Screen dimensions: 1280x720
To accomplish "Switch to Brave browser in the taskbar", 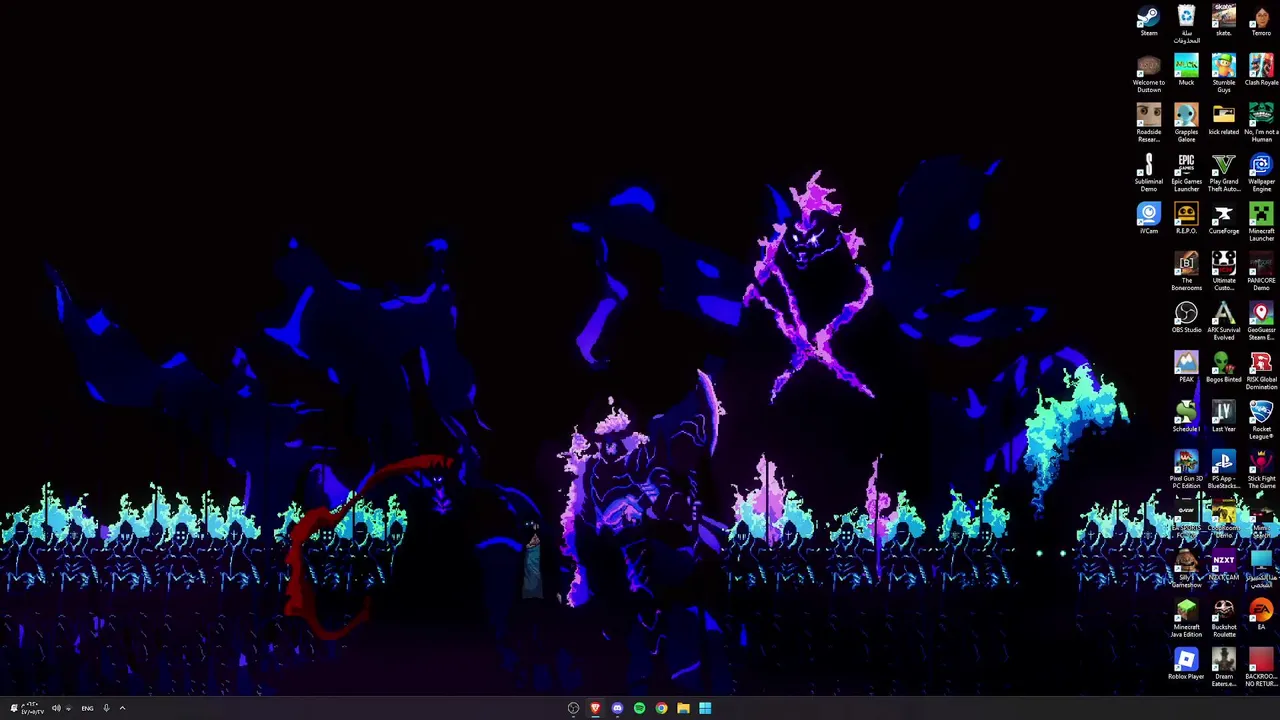I will [x=595, y=708].
